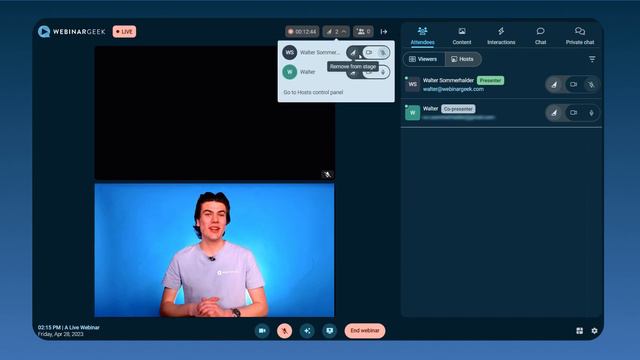
Task: Click muted mic indicator on black tile
Action: (x=327, y=174)
